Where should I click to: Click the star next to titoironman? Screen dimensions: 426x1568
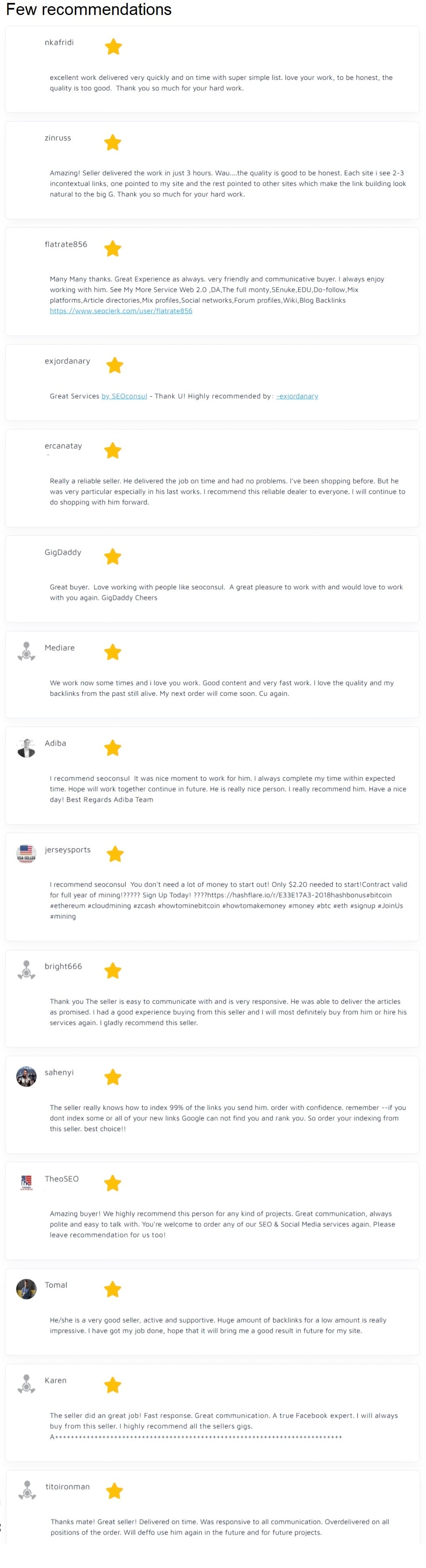[x=114, y=1490]
